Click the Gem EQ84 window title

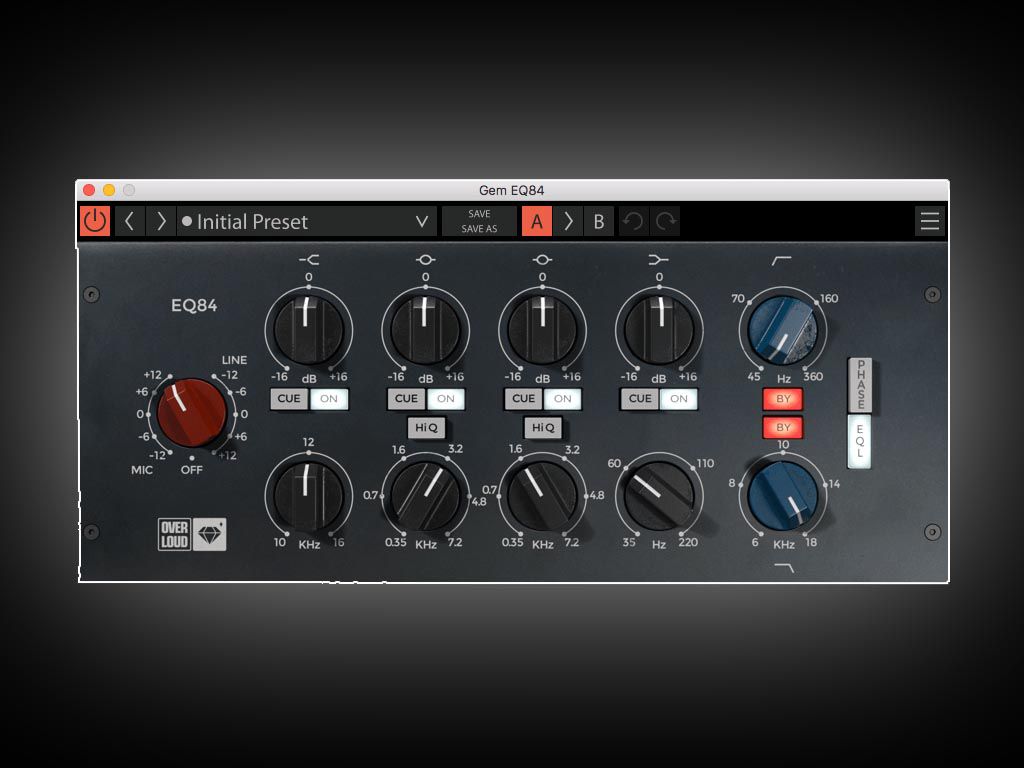[511, 190]
